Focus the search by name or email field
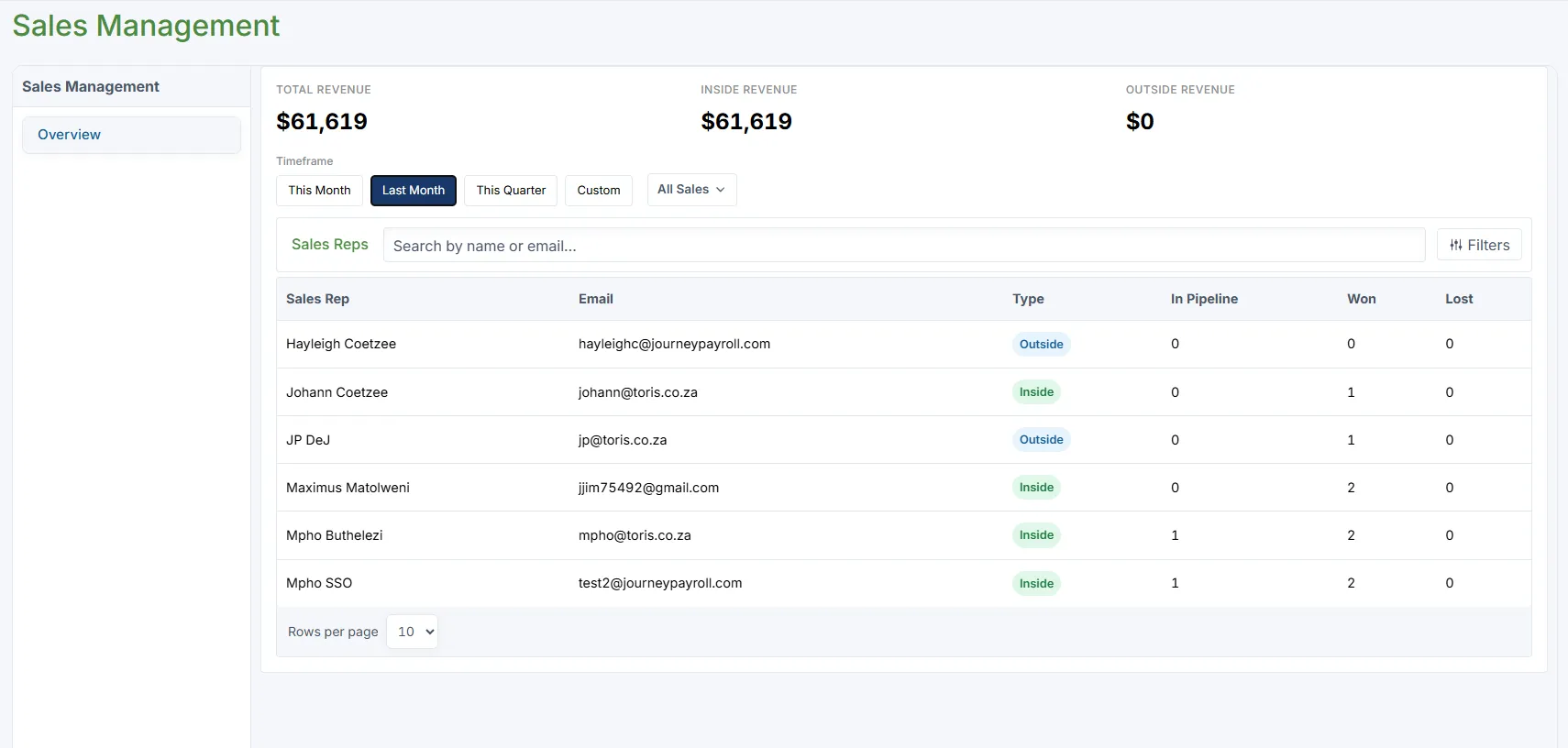The width and height of the screenshot is (1568, 748). click(x=904, y=246)
